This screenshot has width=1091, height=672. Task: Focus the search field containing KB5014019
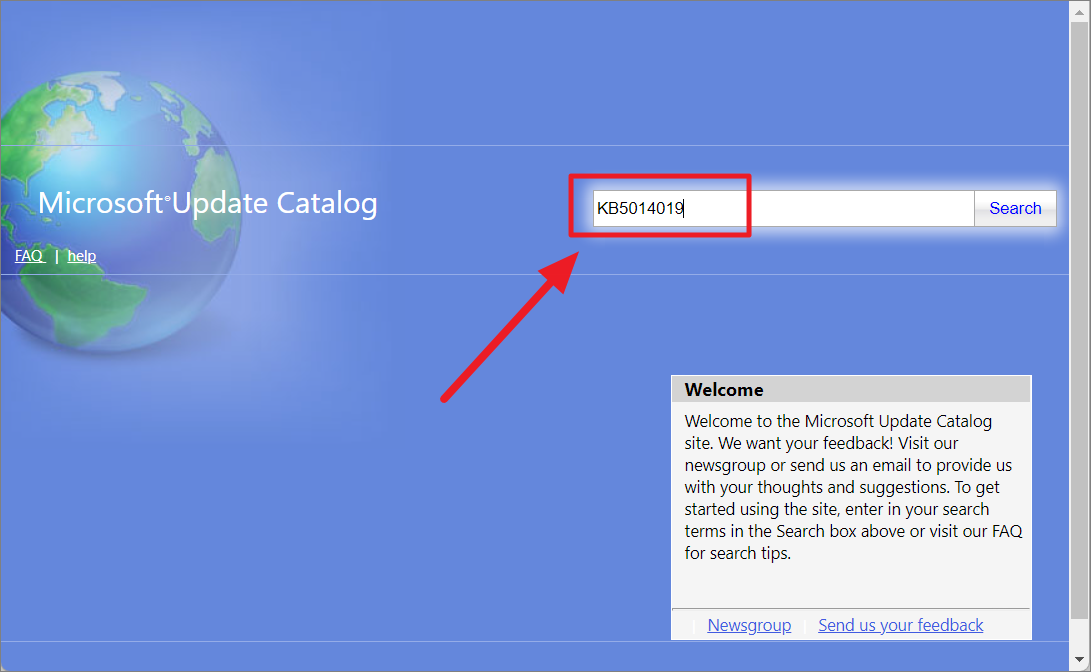(x=783, y=208)
